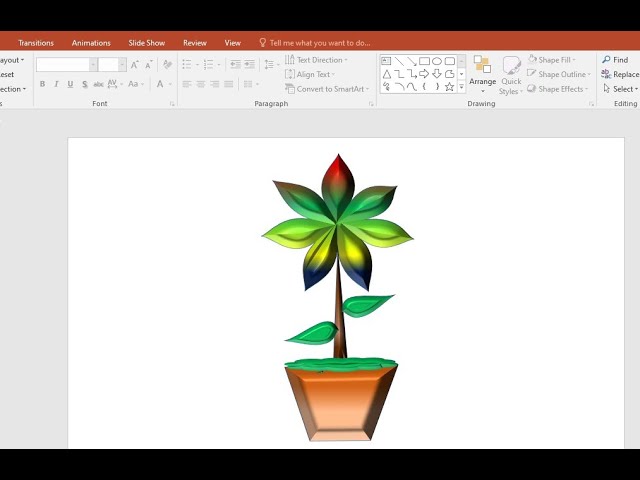Click the Arrange button
The width and height of the screenshot is (640, 480).
coord(482,75)
